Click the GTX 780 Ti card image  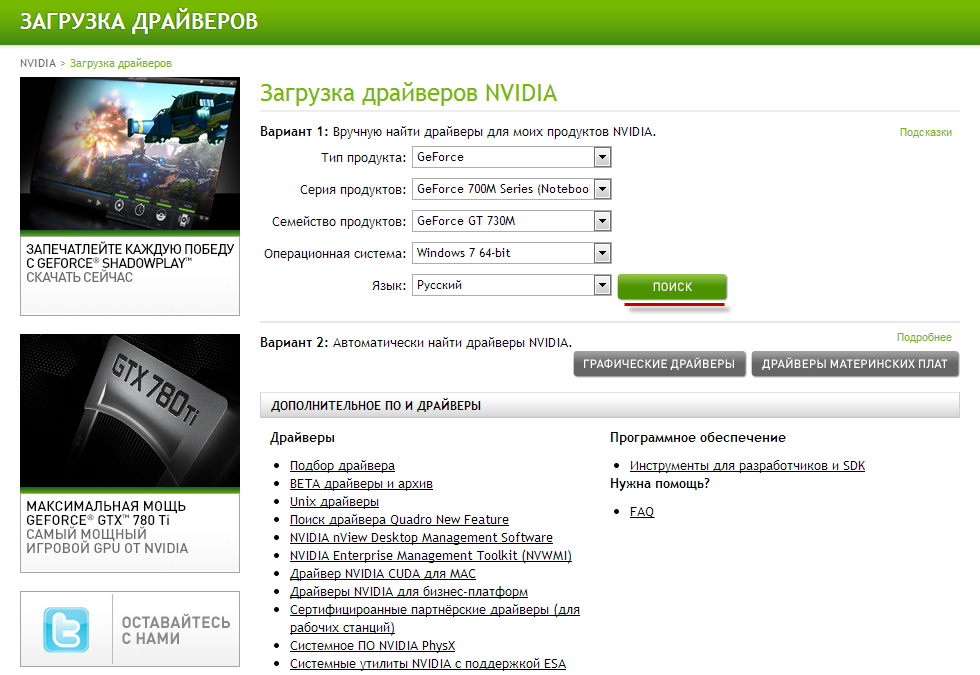pyautogui.click(x=130, y=411)
